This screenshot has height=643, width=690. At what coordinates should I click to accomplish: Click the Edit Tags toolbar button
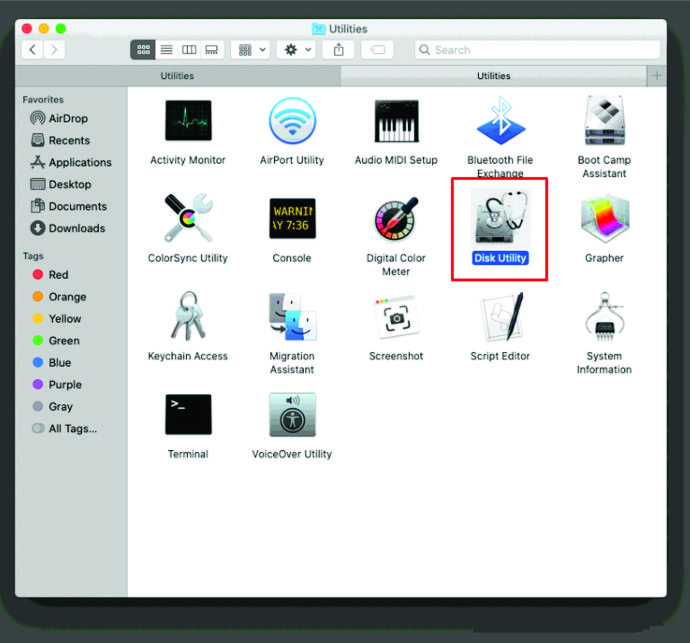tap(377, 50)
